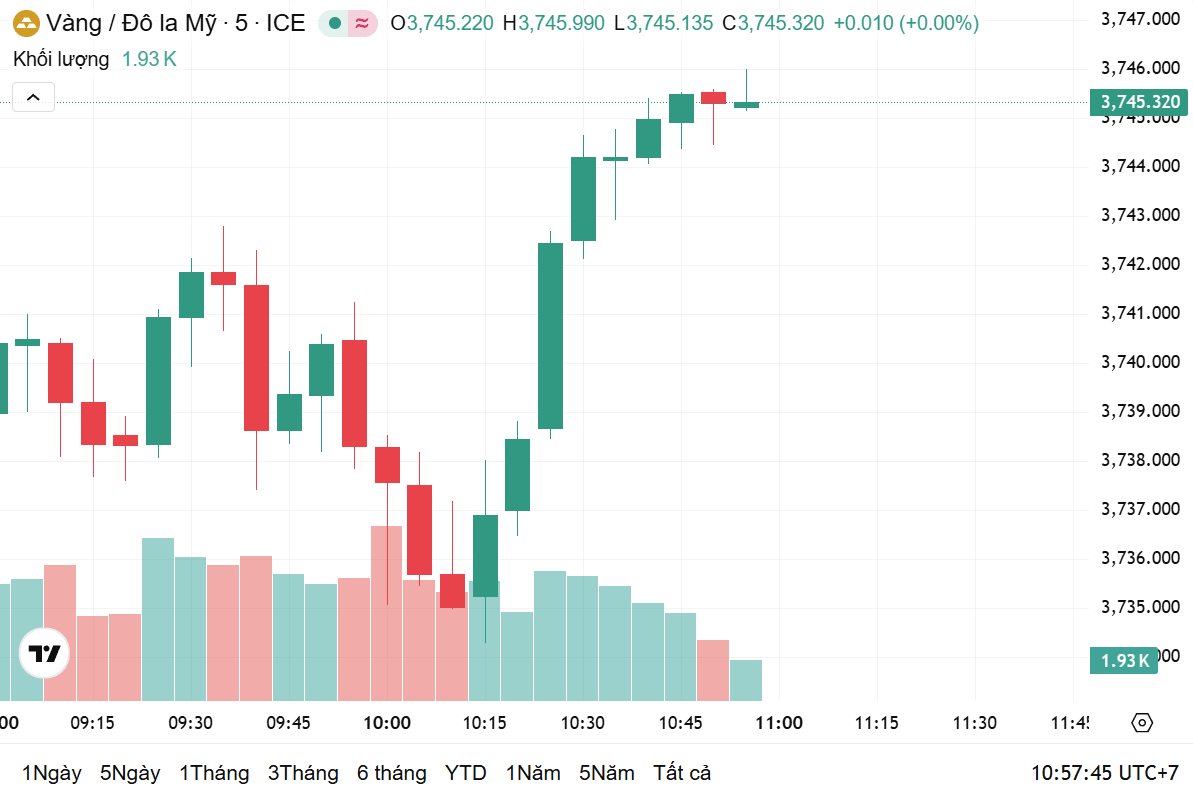Image resolution: width=1193 pixels, height=799 pixels.
Task: Open the TradingView logo badge
Action: tap(44, 653)
